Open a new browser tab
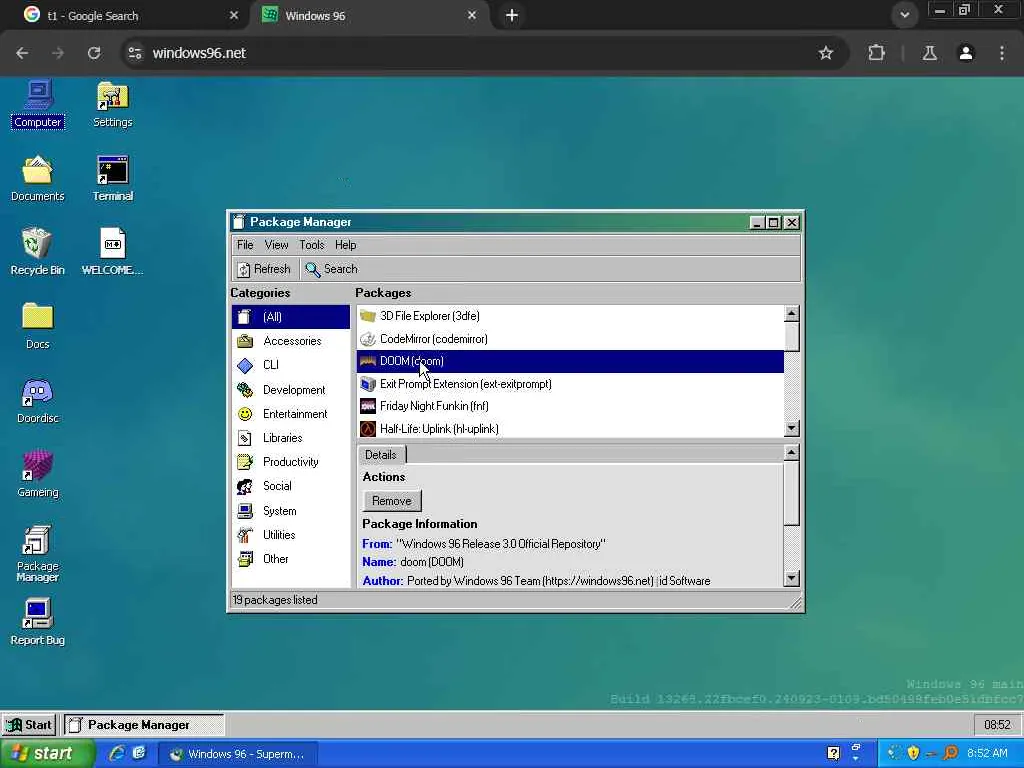This screenshot has height=768, width=1024. tap(512, 15)
